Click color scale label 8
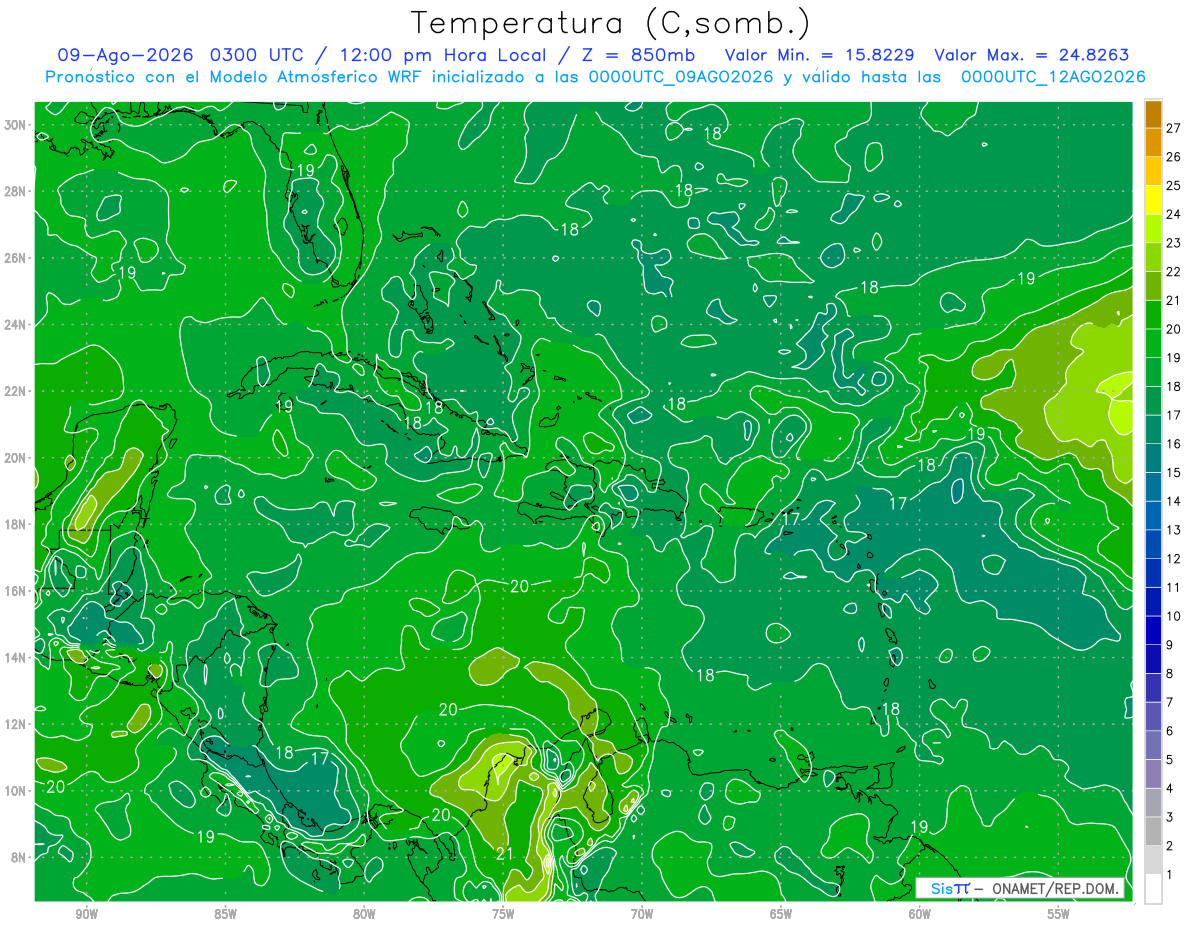This screenshot has width=1200, height=927. click(1169, 673)
